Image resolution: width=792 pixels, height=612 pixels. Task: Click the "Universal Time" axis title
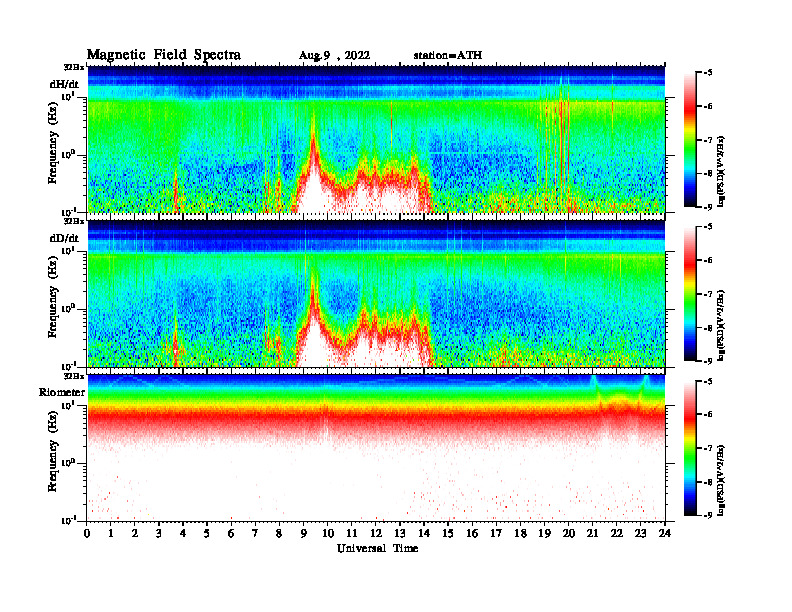[377, 548]
